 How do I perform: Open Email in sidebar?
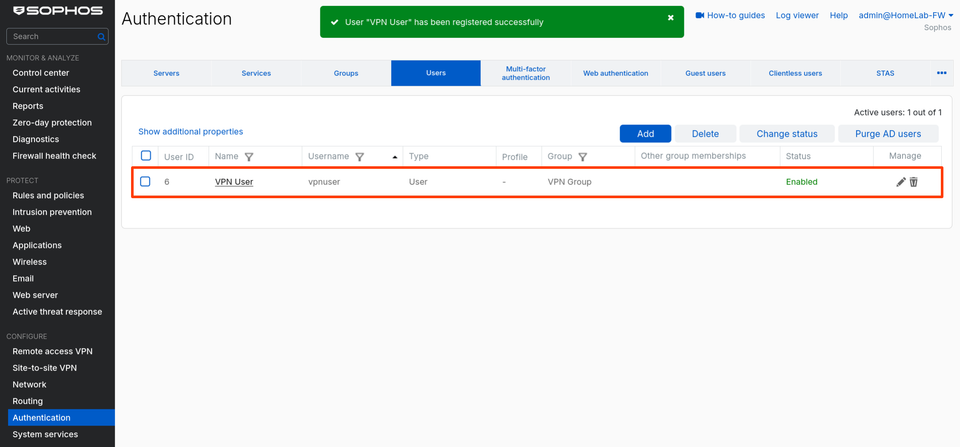23,278
